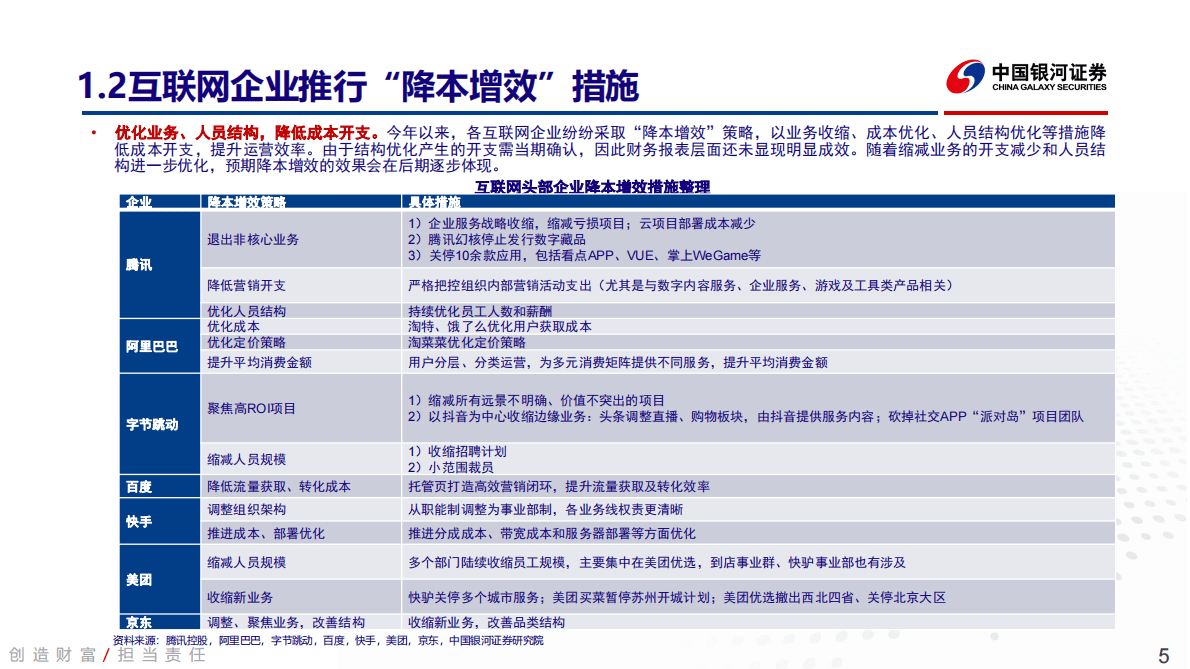The height and width of the screenshot is (669, 1190).
Task: Select the 百度 company cell
Action: pyautogui.click(x=141, y=486)
